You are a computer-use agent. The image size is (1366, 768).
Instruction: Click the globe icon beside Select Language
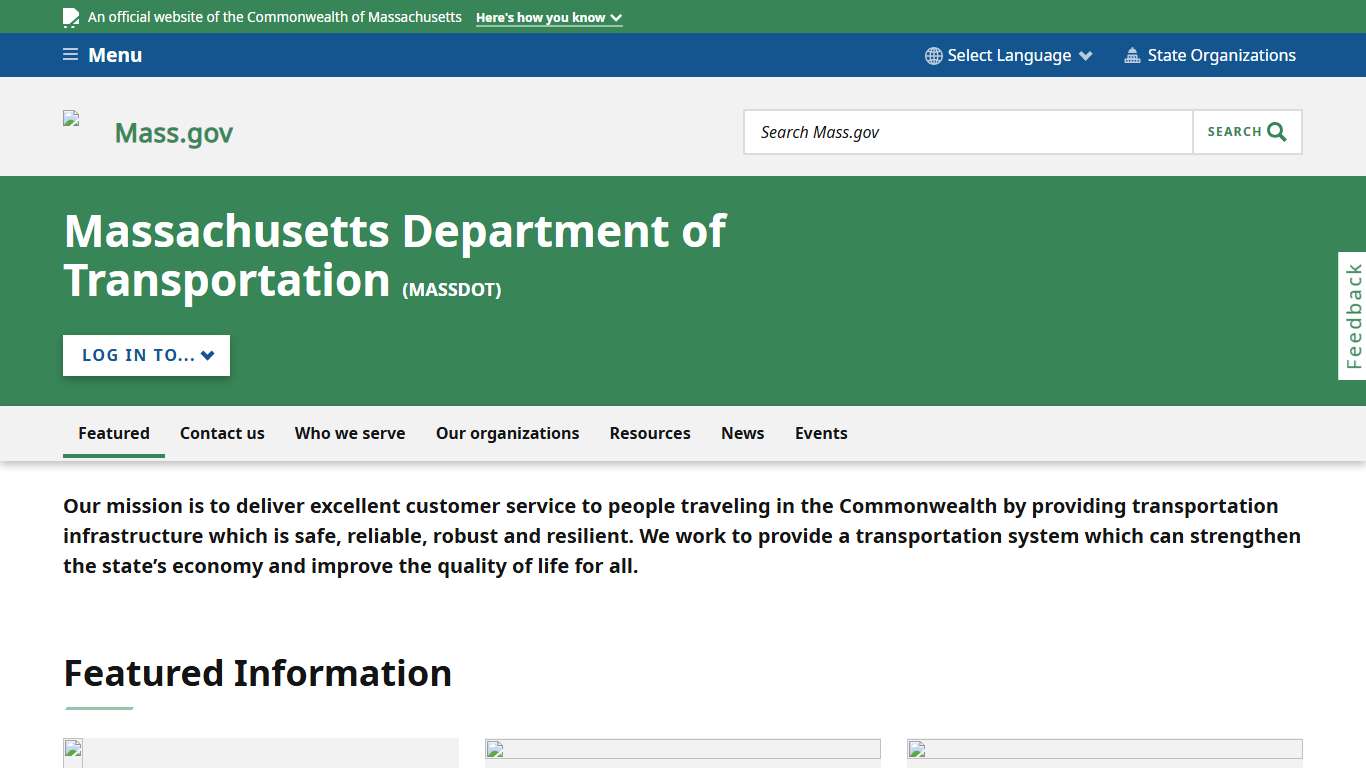tap(933, 55)
